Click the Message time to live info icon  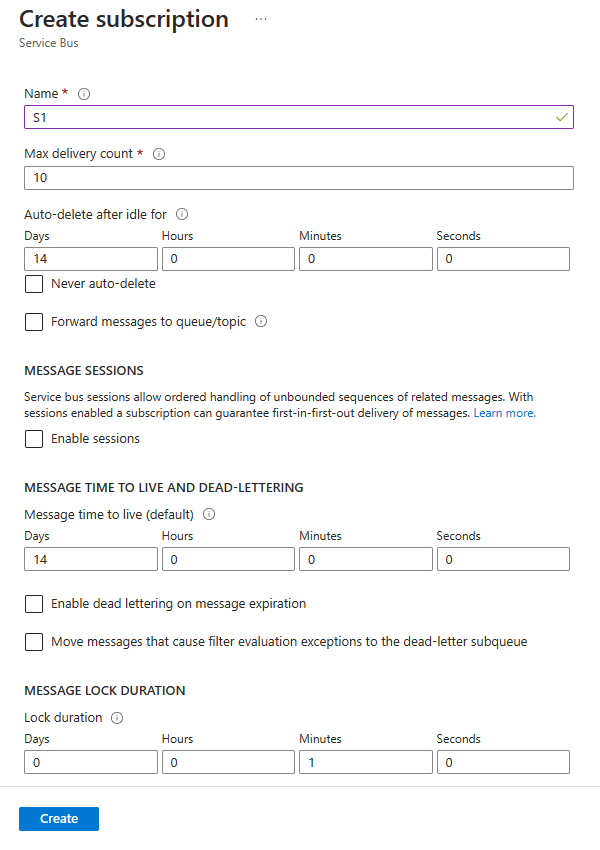[209, 512]
